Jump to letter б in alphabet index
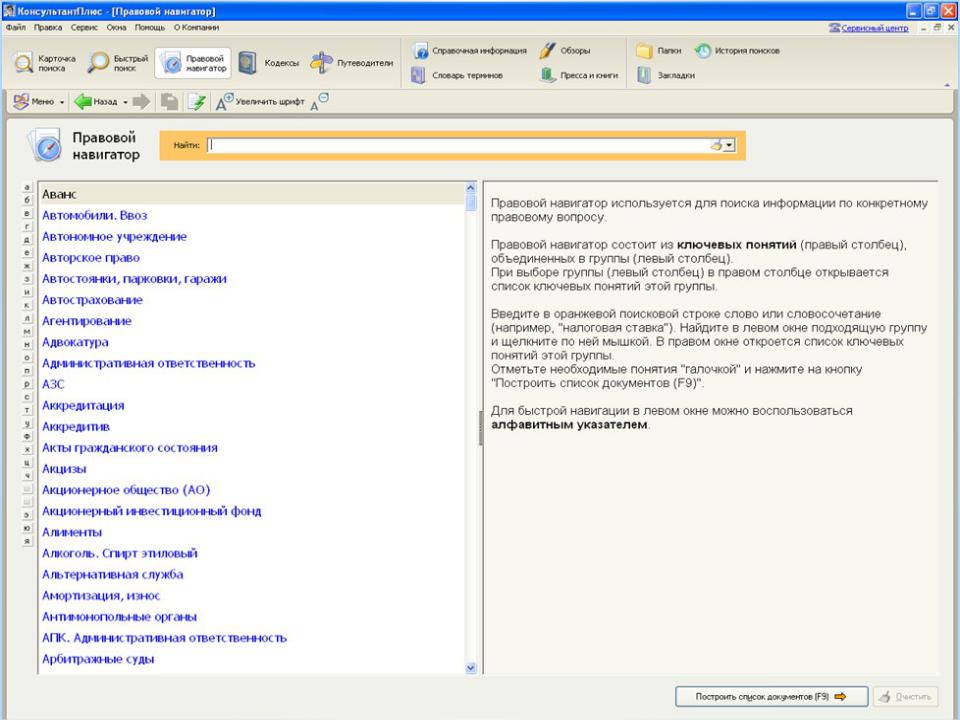This screenshot has height=720, width=960. pyautogui.click(x=27, y=200)
